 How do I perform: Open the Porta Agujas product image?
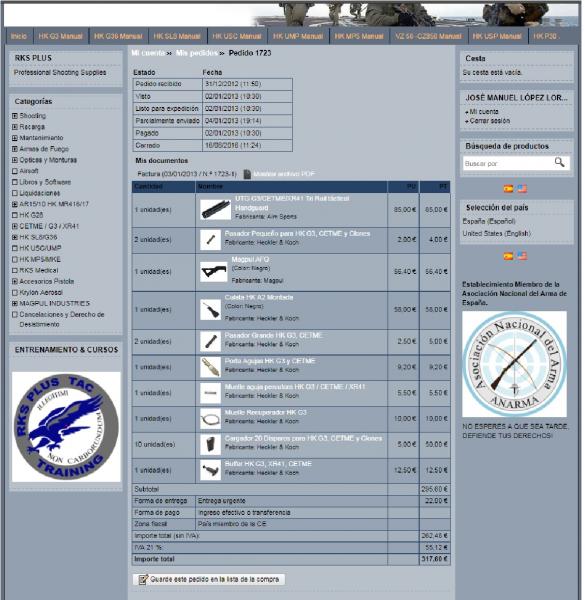pos(210,367)
